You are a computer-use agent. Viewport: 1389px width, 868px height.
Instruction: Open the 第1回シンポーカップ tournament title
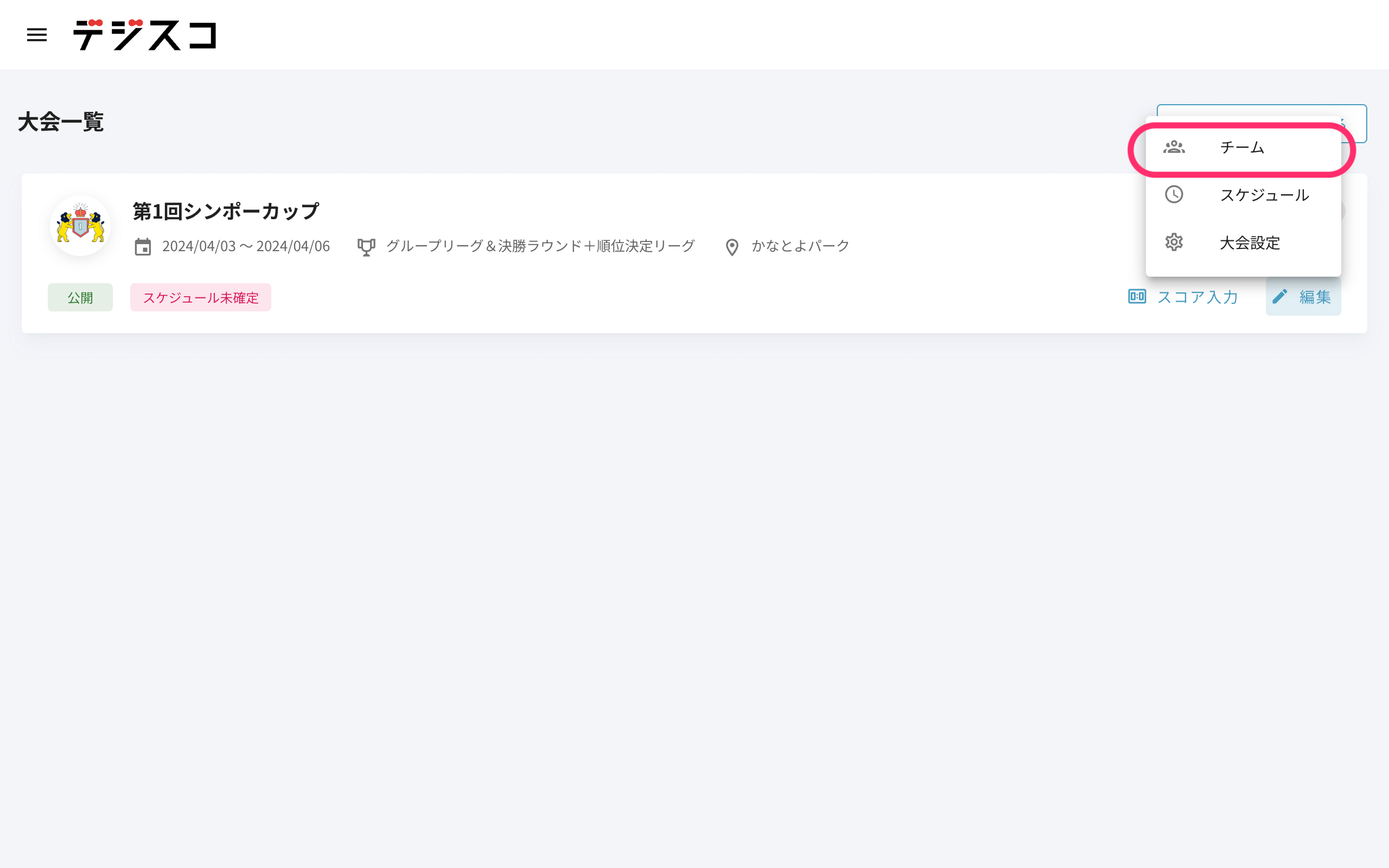click(226, 211)
